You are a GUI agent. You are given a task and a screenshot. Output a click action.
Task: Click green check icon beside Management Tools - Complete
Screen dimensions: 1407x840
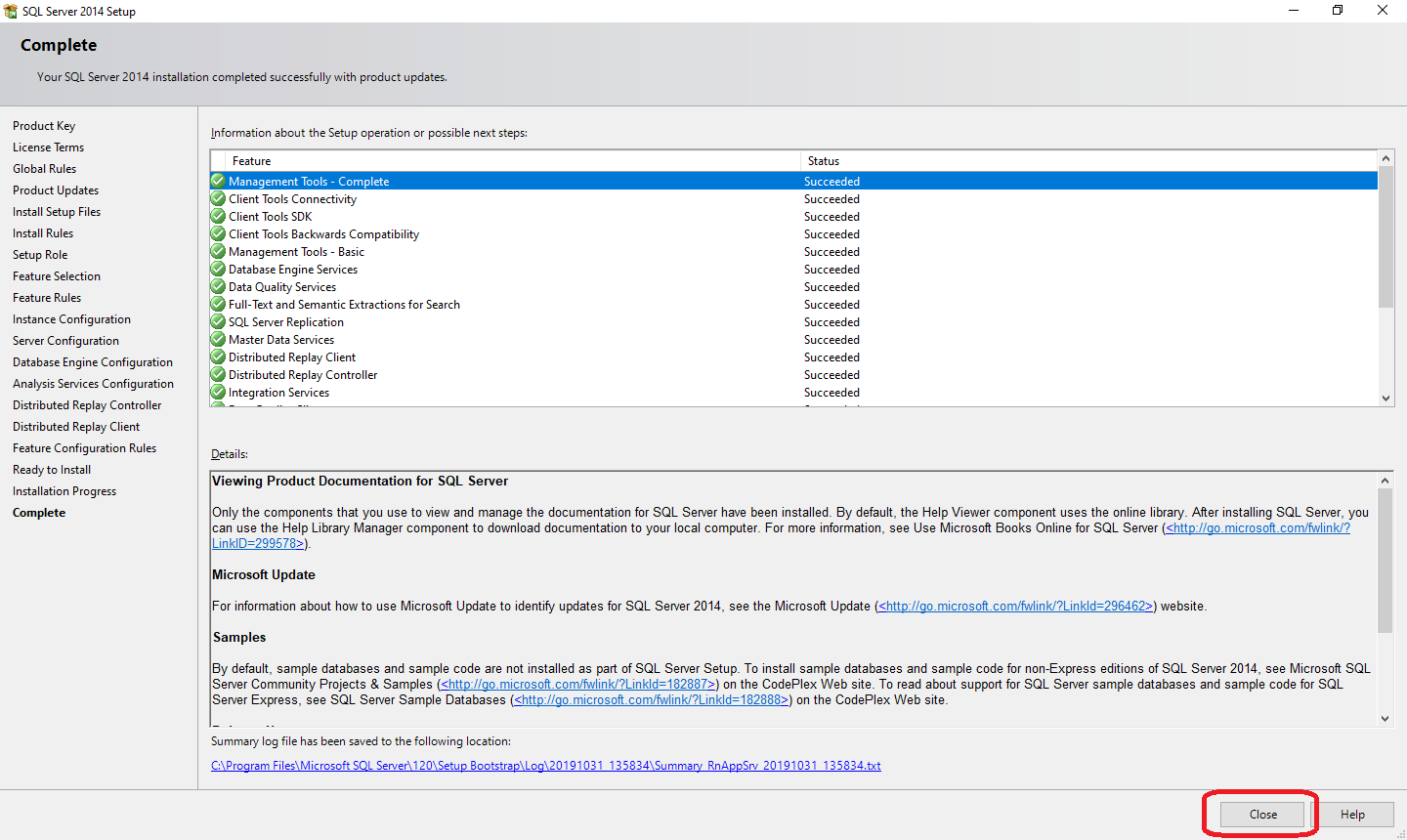coord(218,181)
